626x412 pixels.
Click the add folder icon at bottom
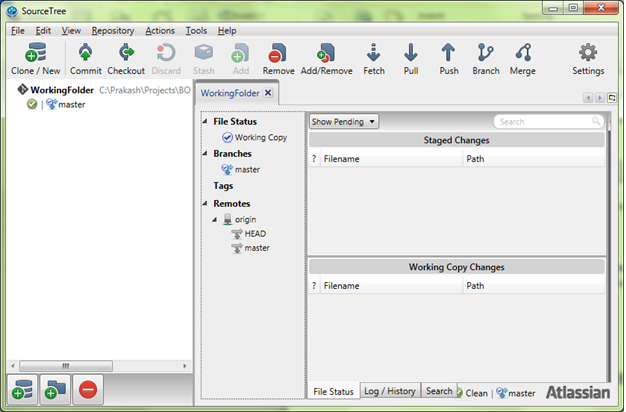point(55,390)
